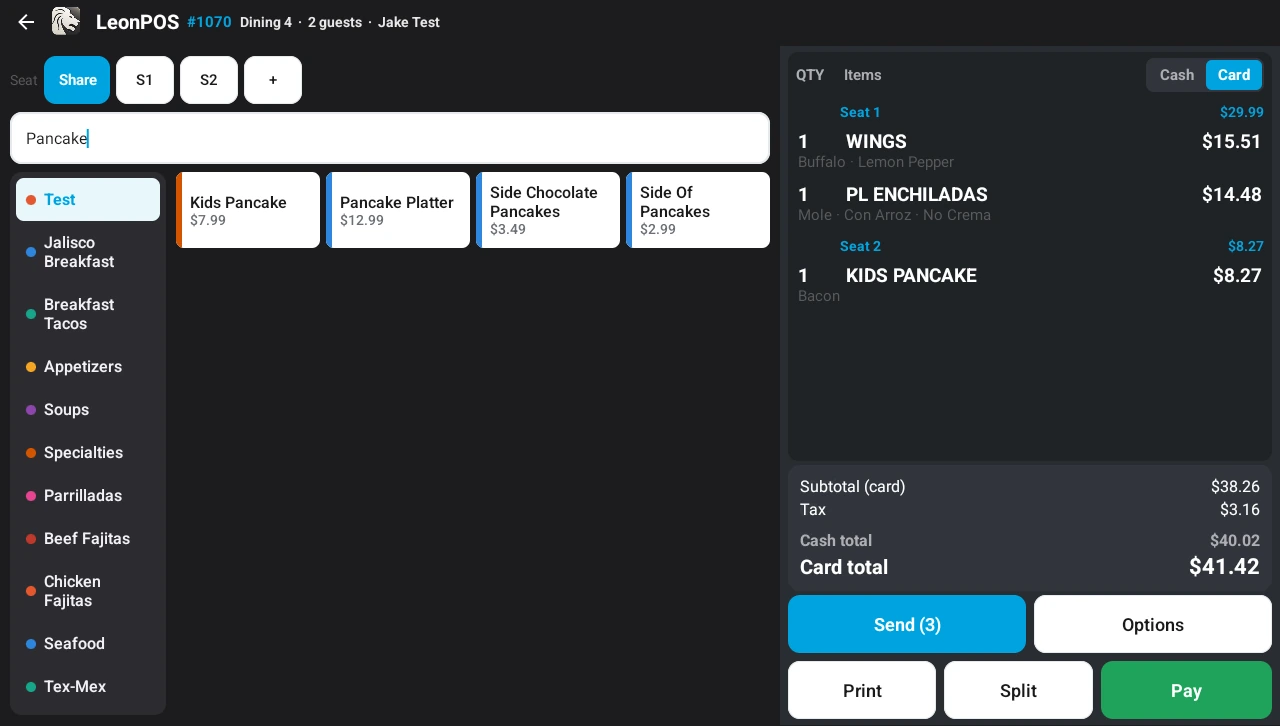Add Side Chocolate Pancakes item
The image size is (1280, 726).
[548, 210]
